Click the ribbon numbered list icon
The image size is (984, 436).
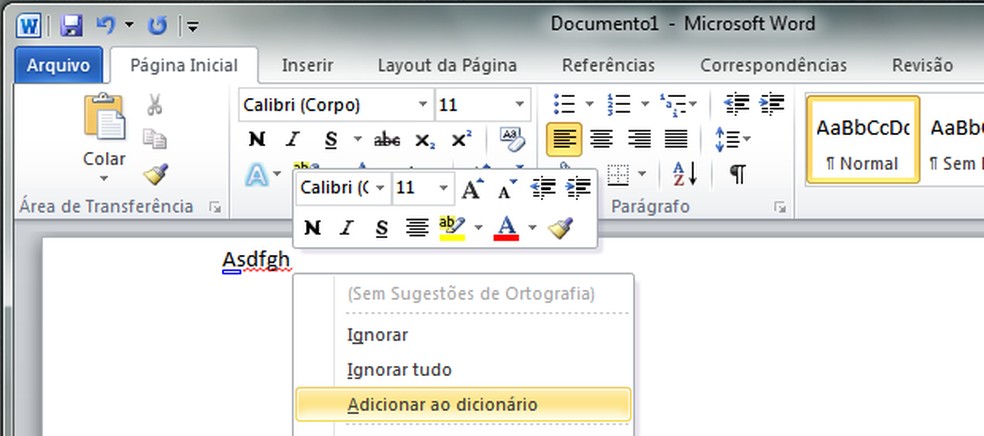619,104
